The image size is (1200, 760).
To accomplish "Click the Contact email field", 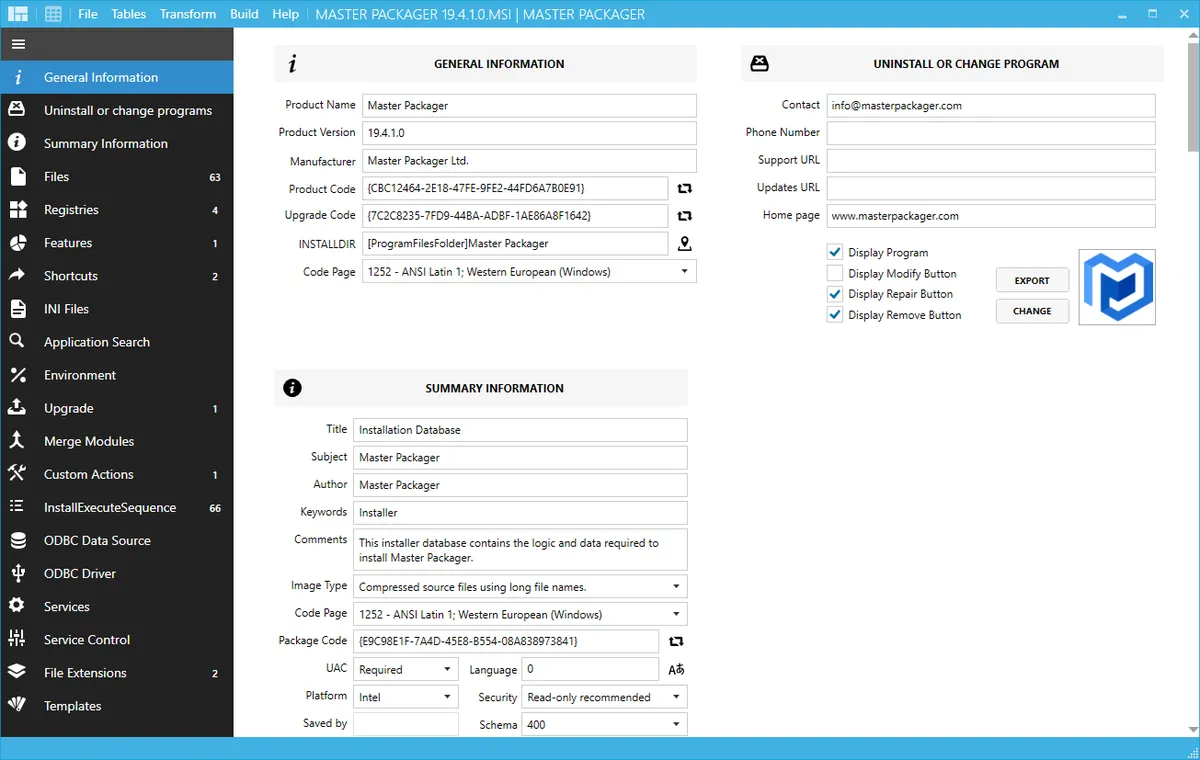I will [991, 105].
